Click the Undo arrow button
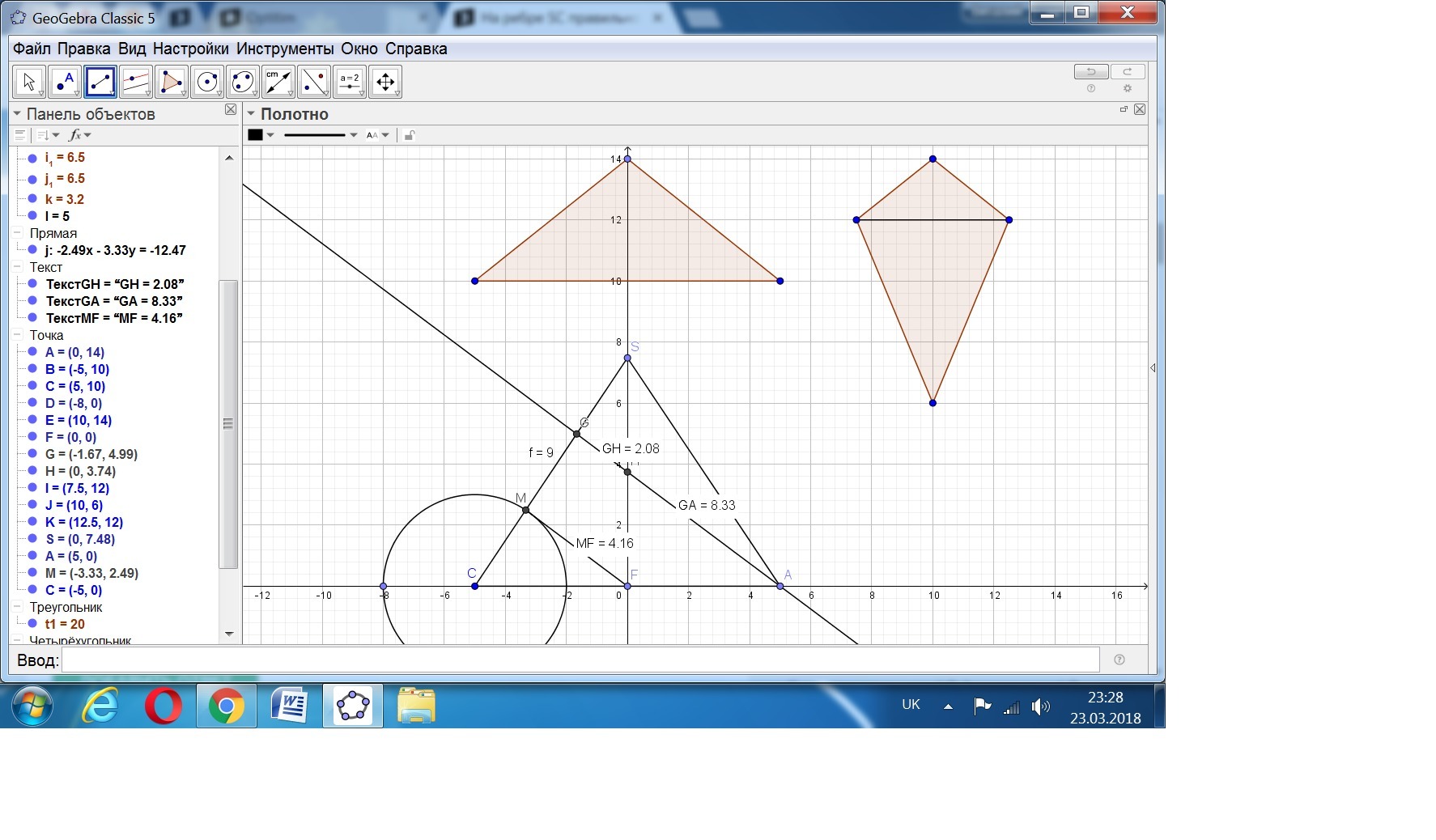This screenshot has height=840, width=1436. (x=1091, y=72)
